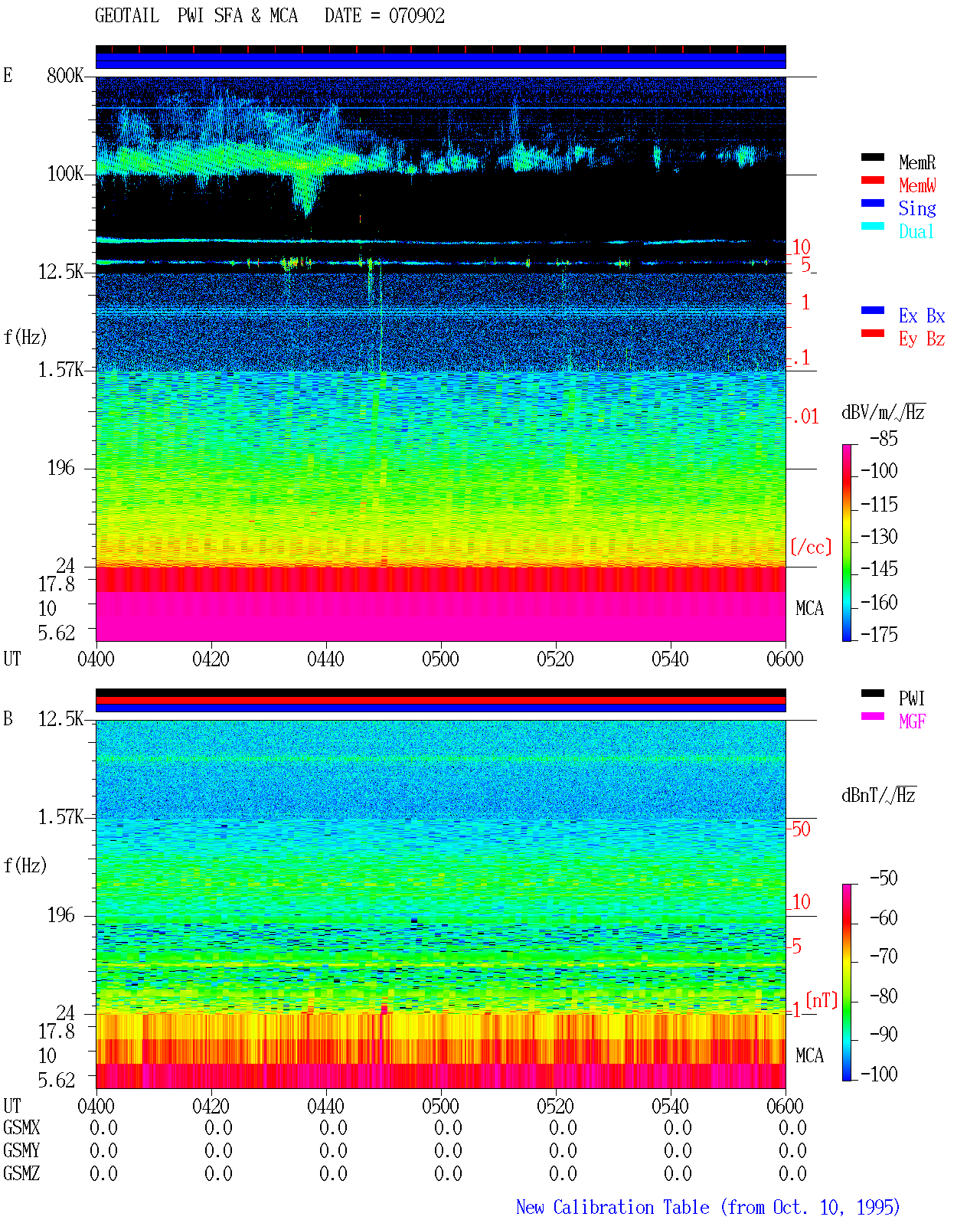Click the dBnT color scale bar
This screenshot has width=980, height=1220.
coord(846,983)
